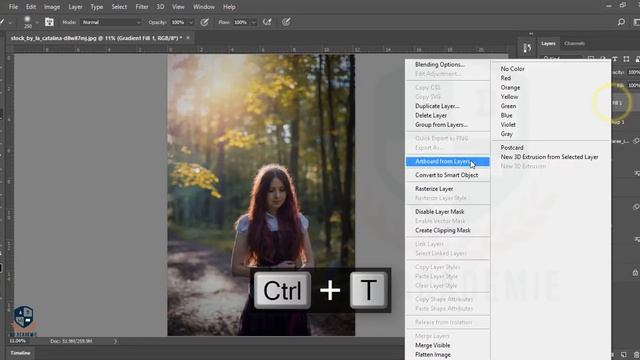Open the Select menu
The image size is (640, 360).
pyautogui.click(x=119, y=7)
